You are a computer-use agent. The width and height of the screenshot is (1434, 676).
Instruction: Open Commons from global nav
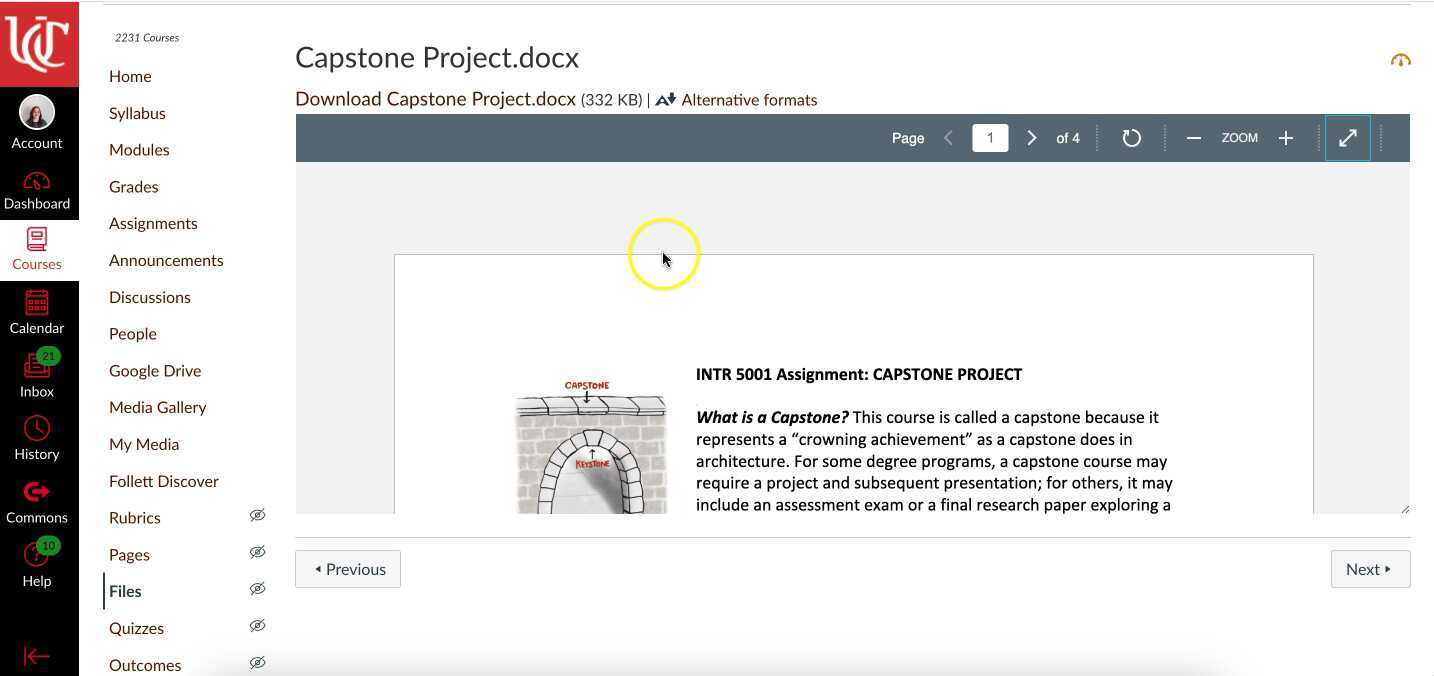37,502
